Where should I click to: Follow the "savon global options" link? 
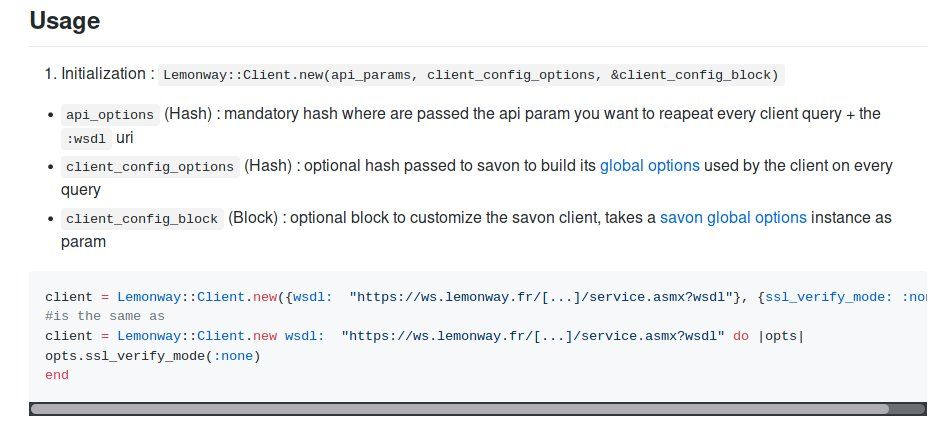point(732,217)
